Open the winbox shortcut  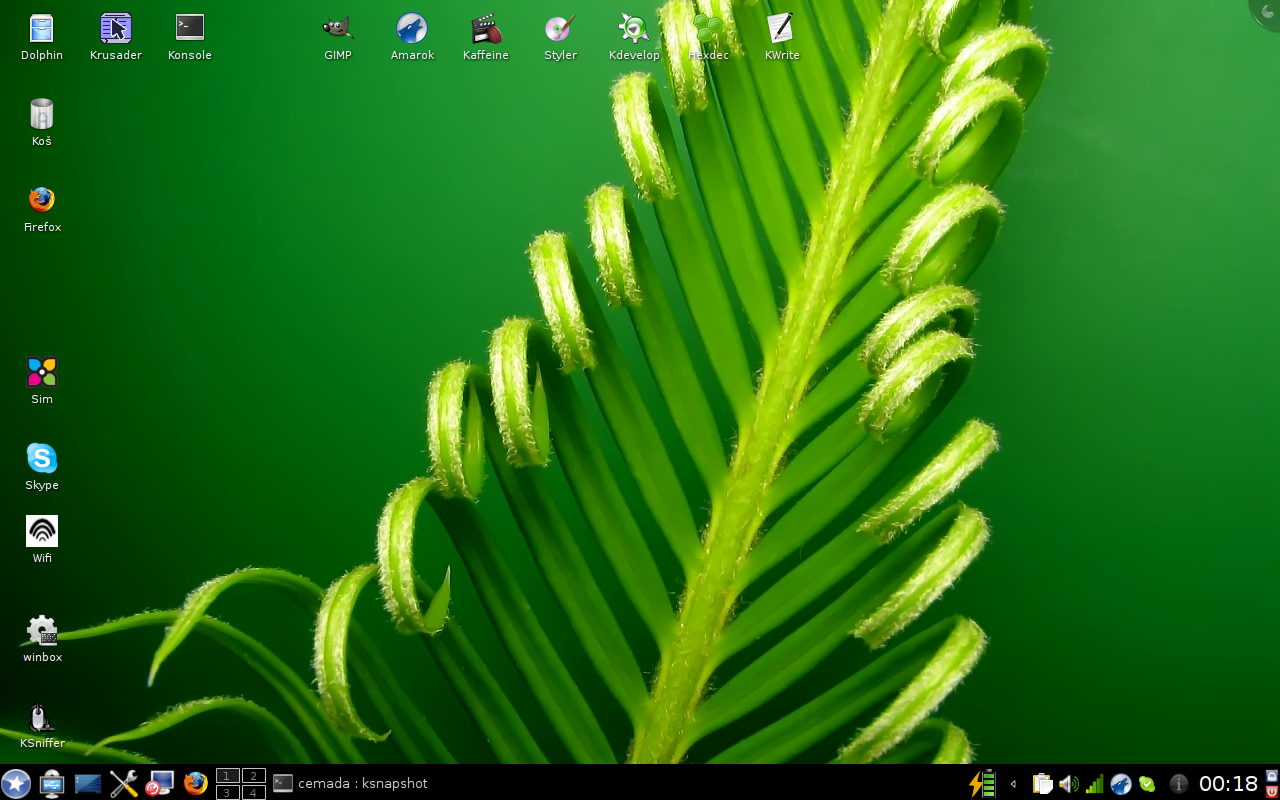point(42,631)
